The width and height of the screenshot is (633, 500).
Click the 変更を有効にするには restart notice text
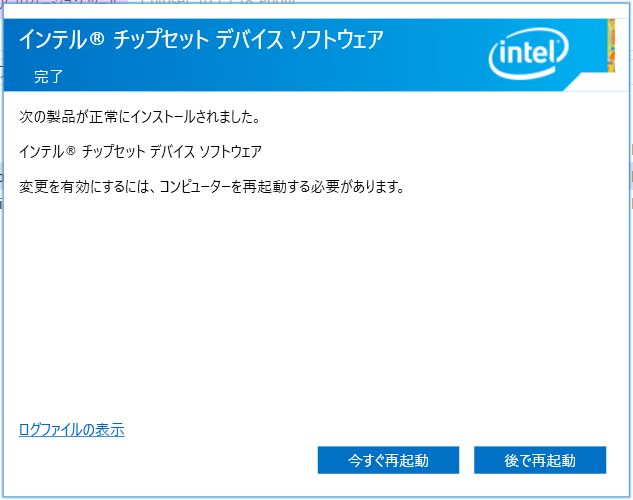coord(212,187)
